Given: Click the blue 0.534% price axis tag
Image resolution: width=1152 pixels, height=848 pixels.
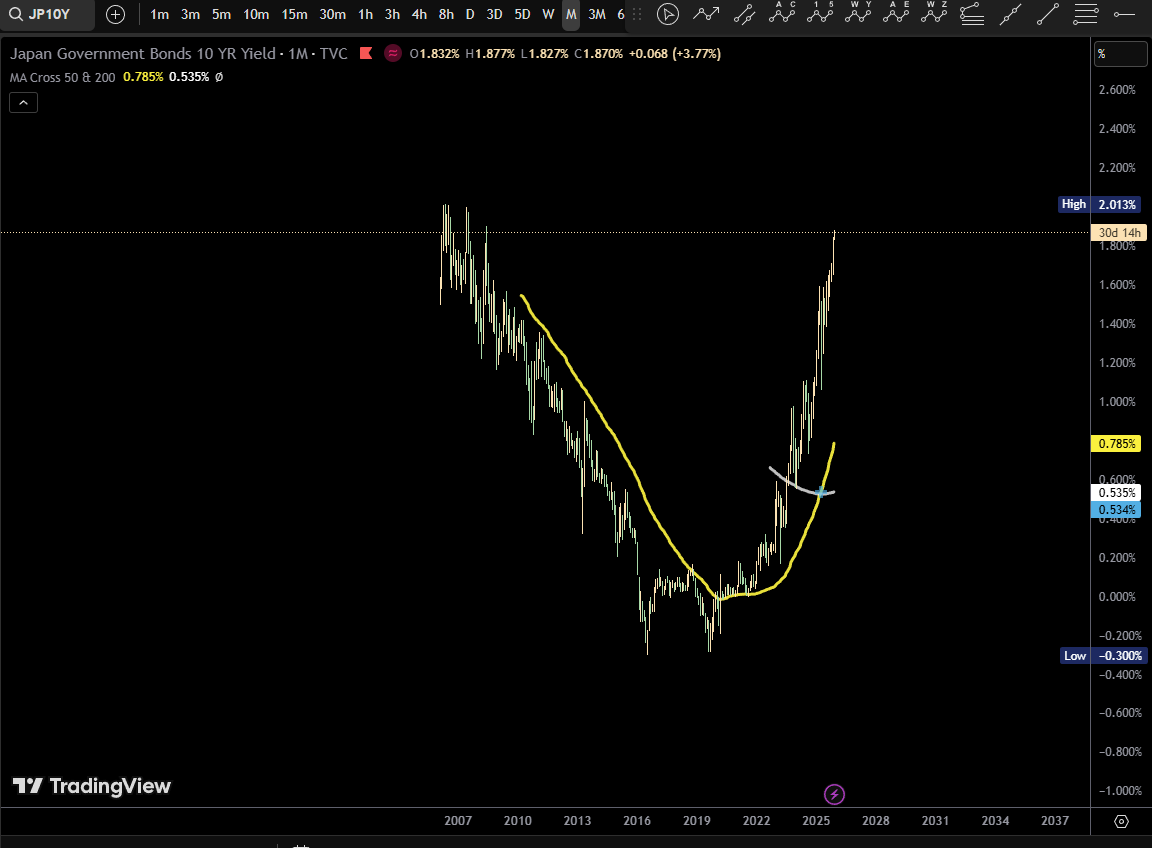Looking at the screenshot, I should pos(1117,509).
